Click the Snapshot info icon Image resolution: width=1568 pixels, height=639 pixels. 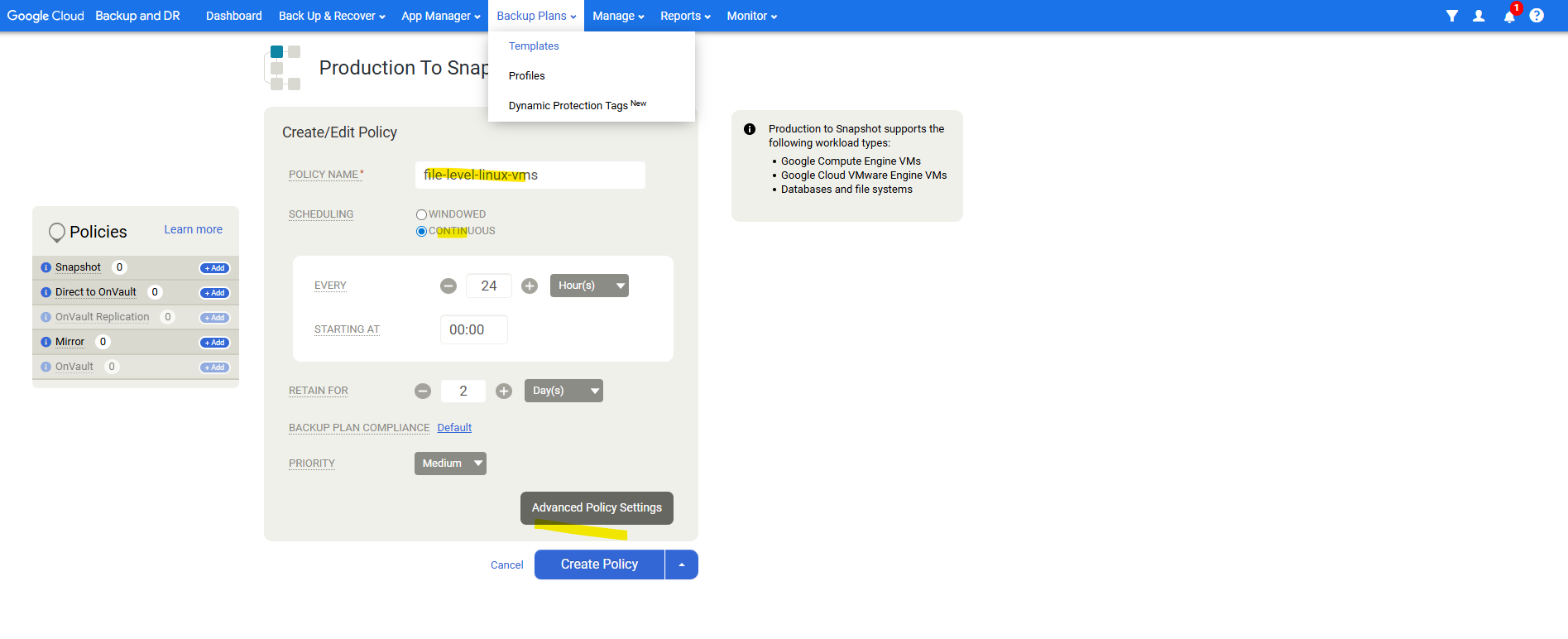(x=46, y=267)
